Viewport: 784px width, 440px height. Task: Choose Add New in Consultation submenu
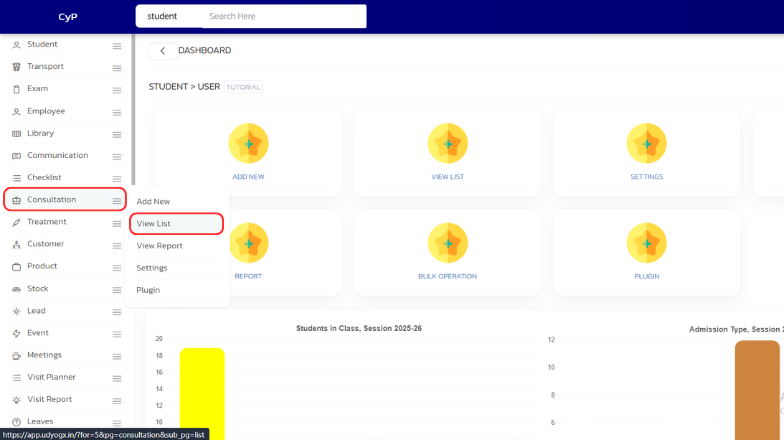point(153,202)
